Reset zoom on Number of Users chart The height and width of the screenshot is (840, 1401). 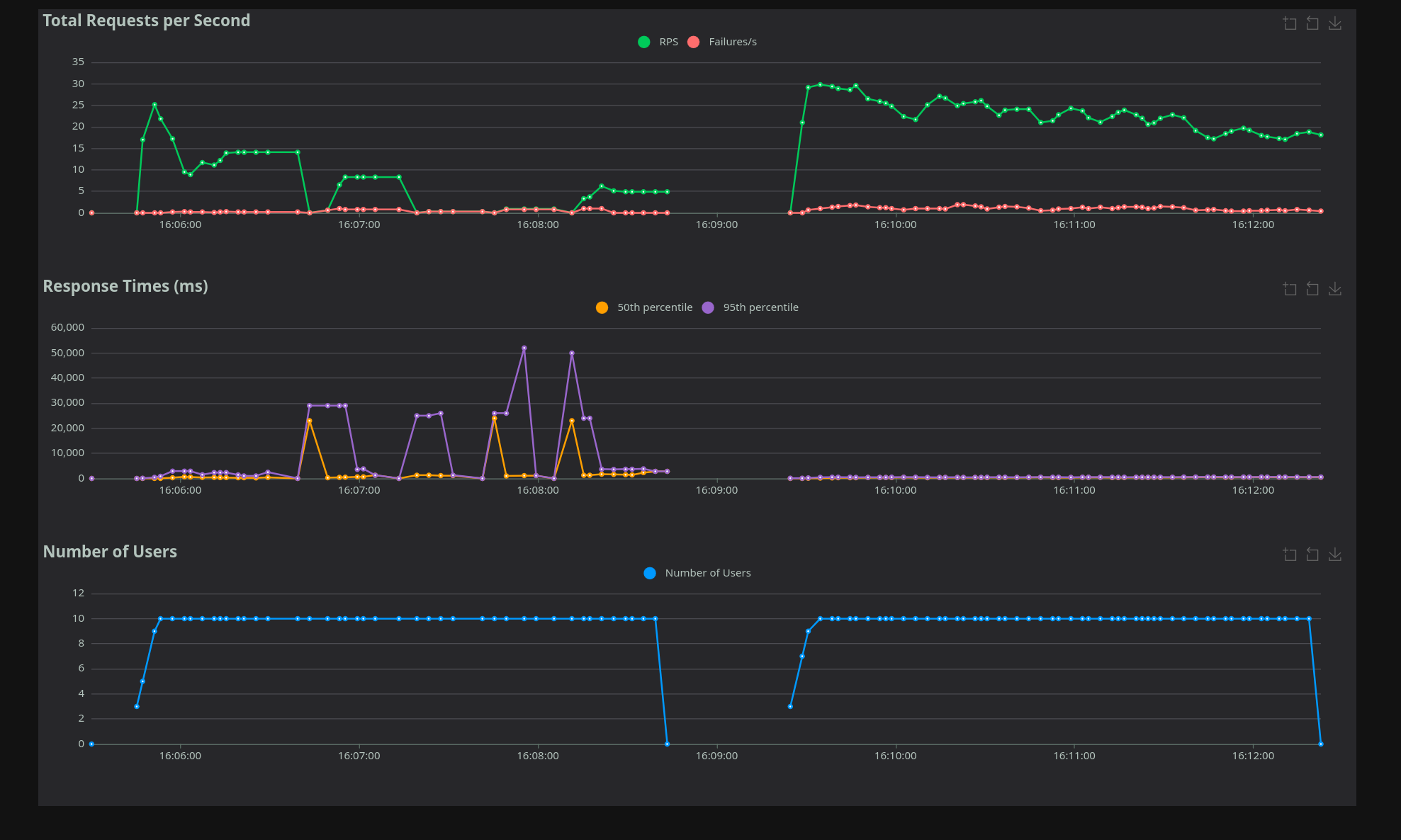(1312, 555)
